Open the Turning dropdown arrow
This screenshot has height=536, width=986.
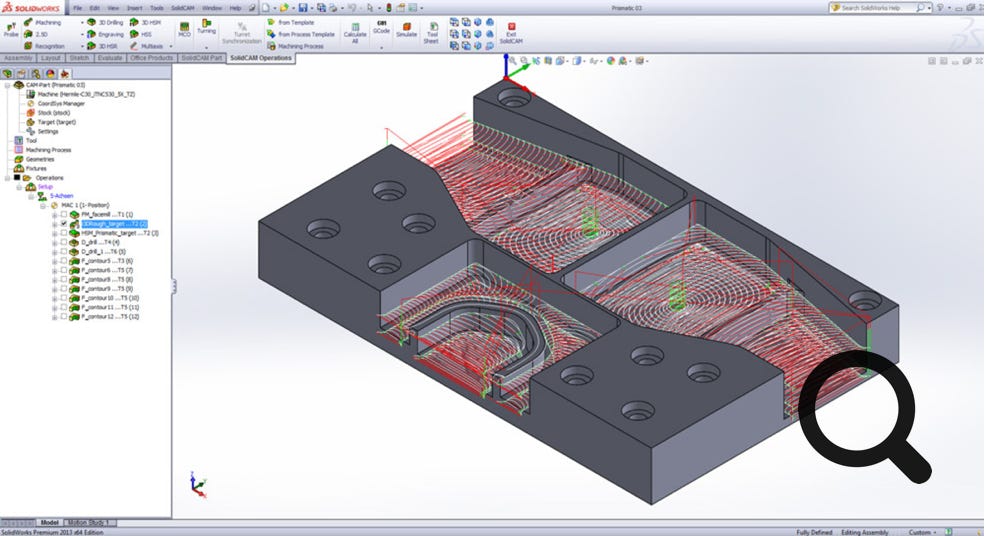206,47
